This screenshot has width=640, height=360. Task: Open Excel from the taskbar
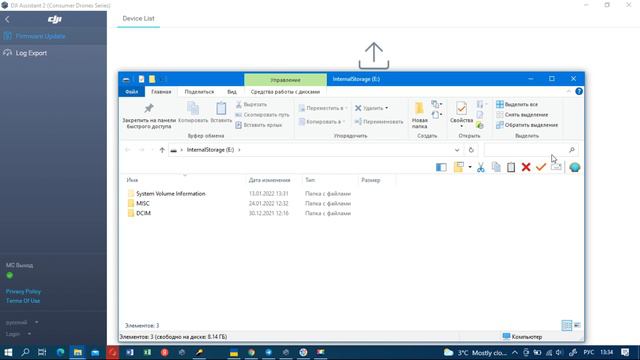(x=147, y=352)
